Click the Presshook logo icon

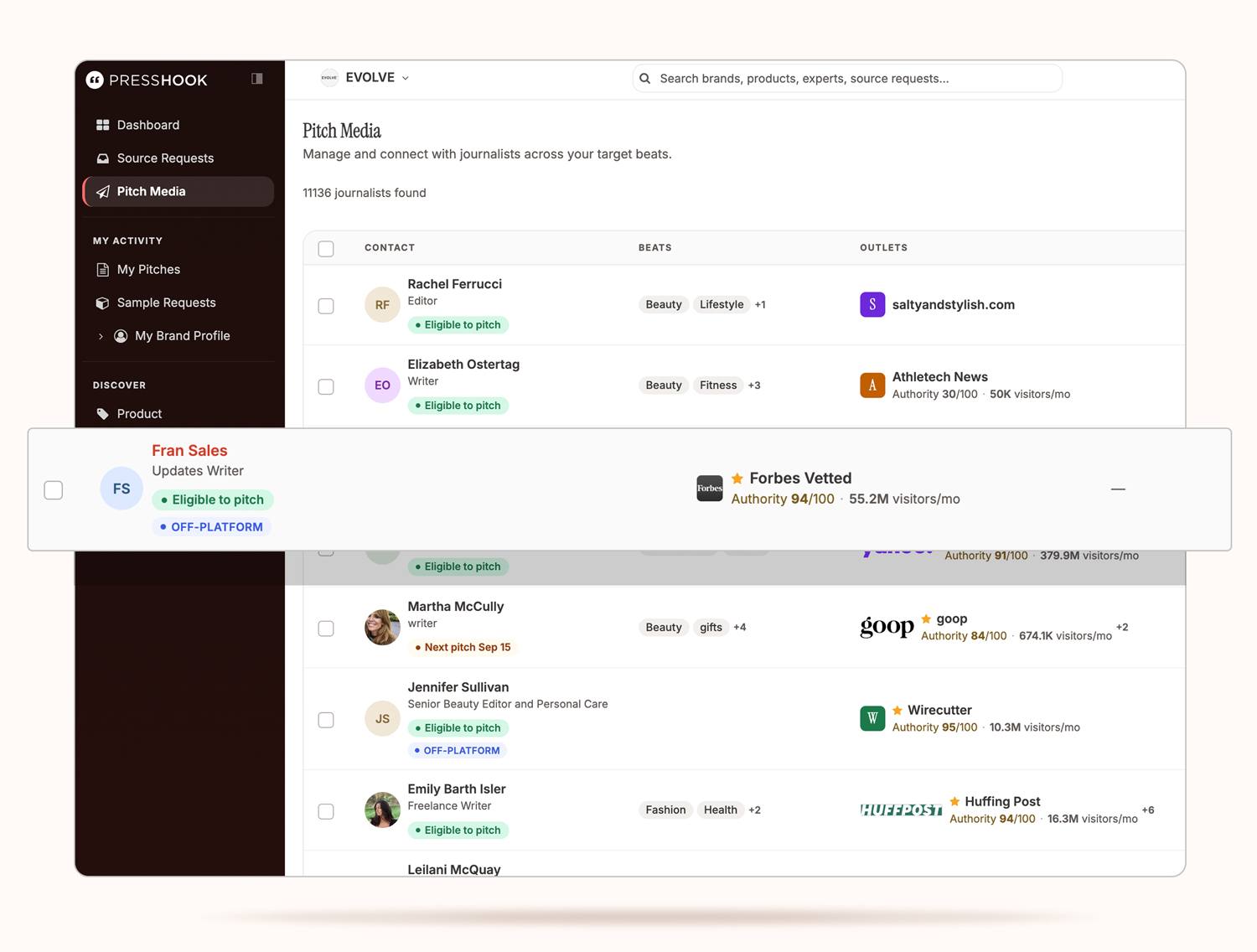point(95,80)
